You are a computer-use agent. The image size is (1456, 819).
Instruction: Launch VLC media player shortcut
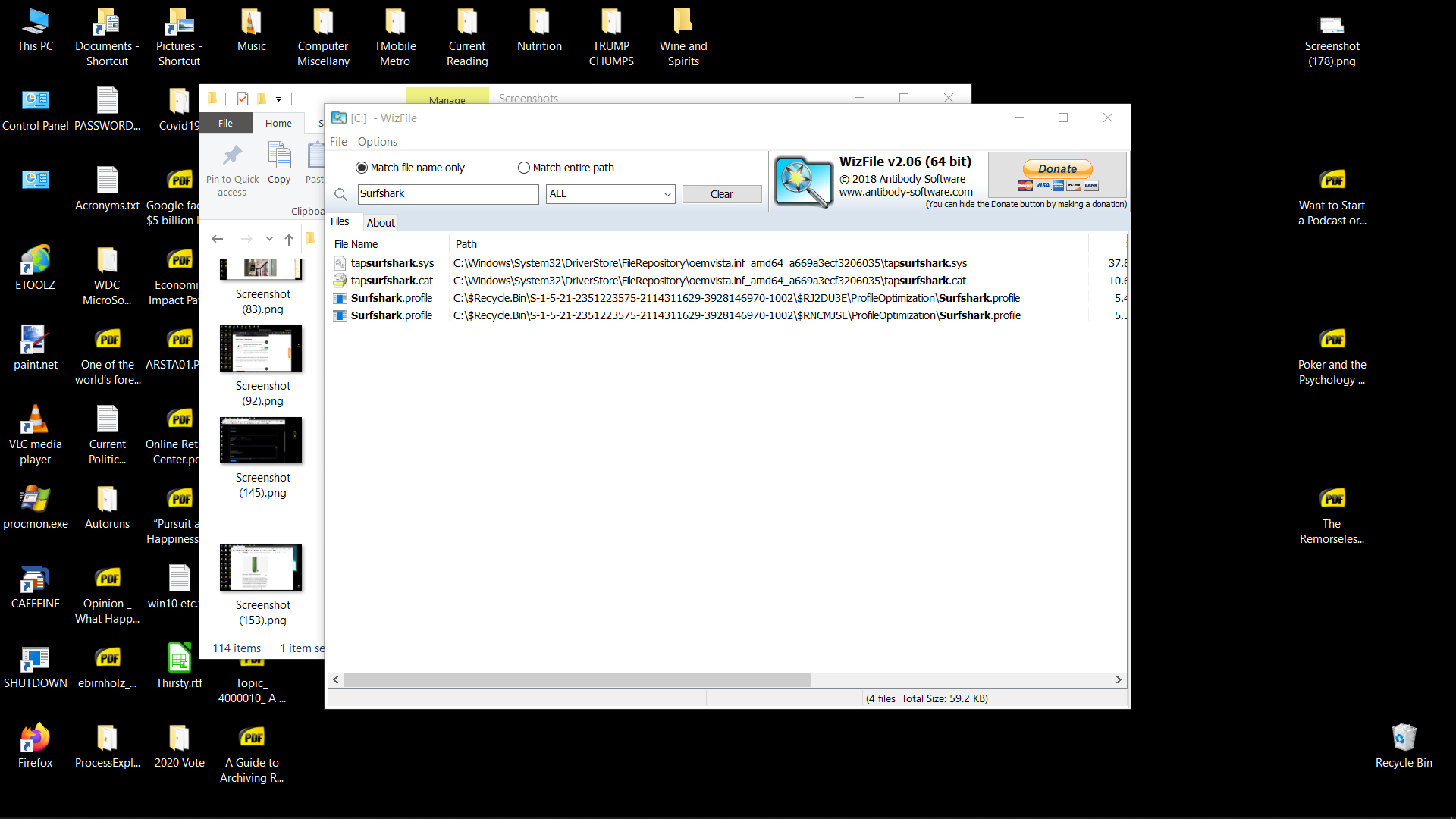(x=35, y=435)
